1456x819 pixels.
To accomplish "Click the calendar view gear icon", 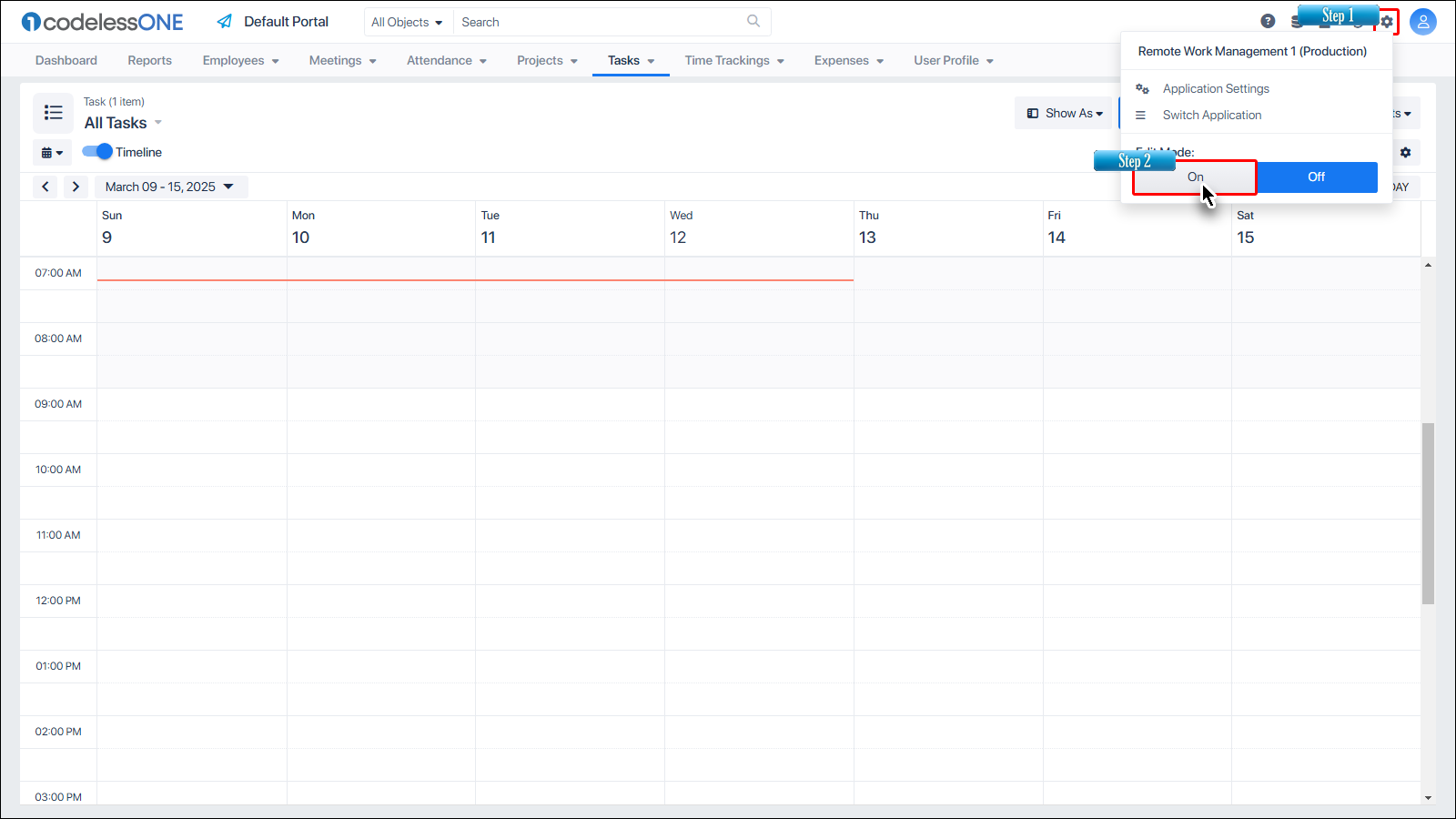I will (1405, 152).
